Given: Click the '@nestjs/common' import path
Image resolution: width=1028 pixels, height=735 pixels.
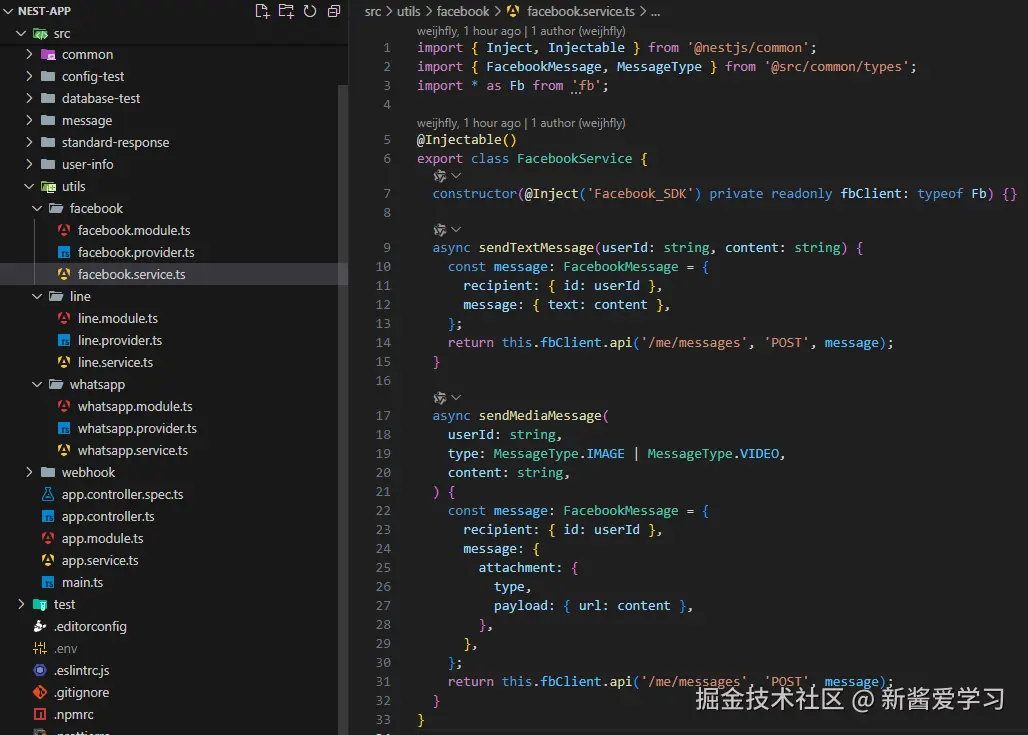Looking at the screenshot, I should tap(748, 47).
